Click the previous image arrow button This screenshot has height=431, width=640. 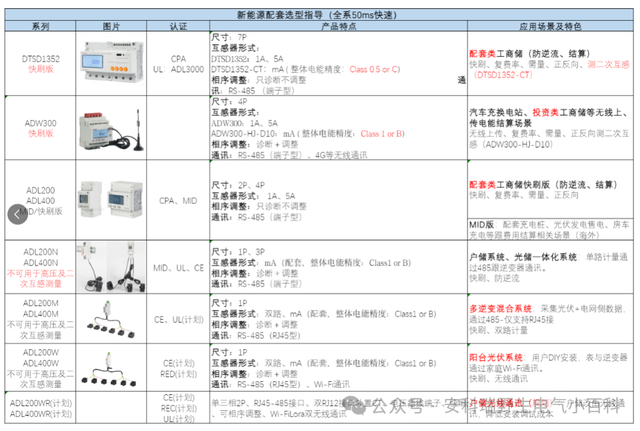[18, 214]
